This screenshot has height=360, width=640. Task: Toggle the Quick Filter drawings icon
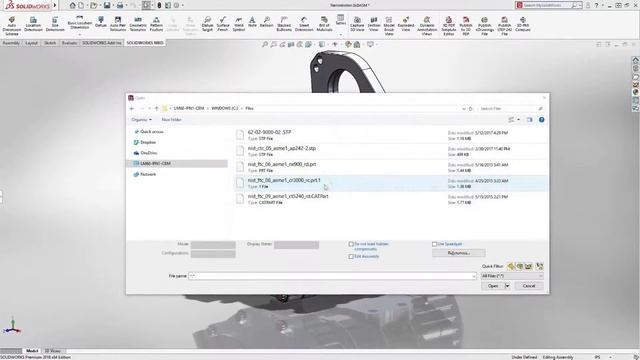[529, 266]
